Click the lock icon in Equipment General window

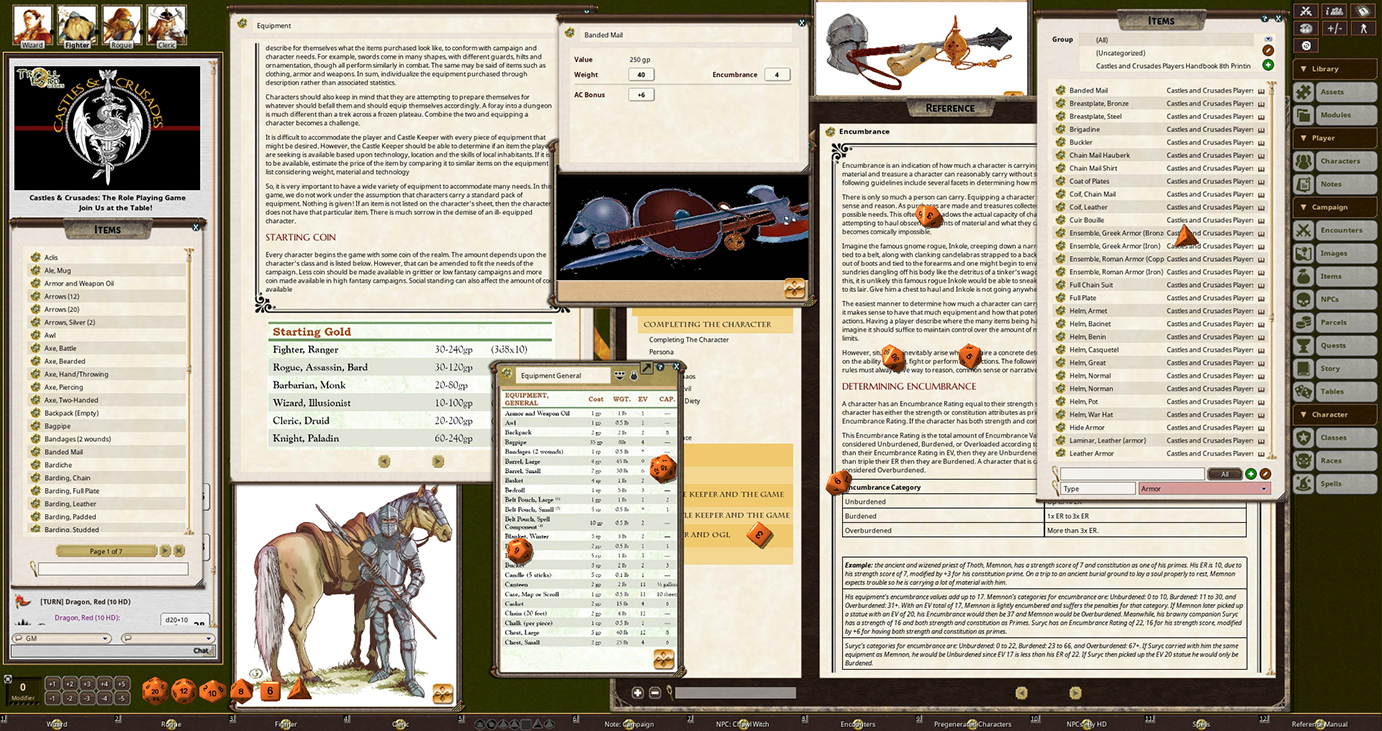pyautogui.click(x=633, y=375)
